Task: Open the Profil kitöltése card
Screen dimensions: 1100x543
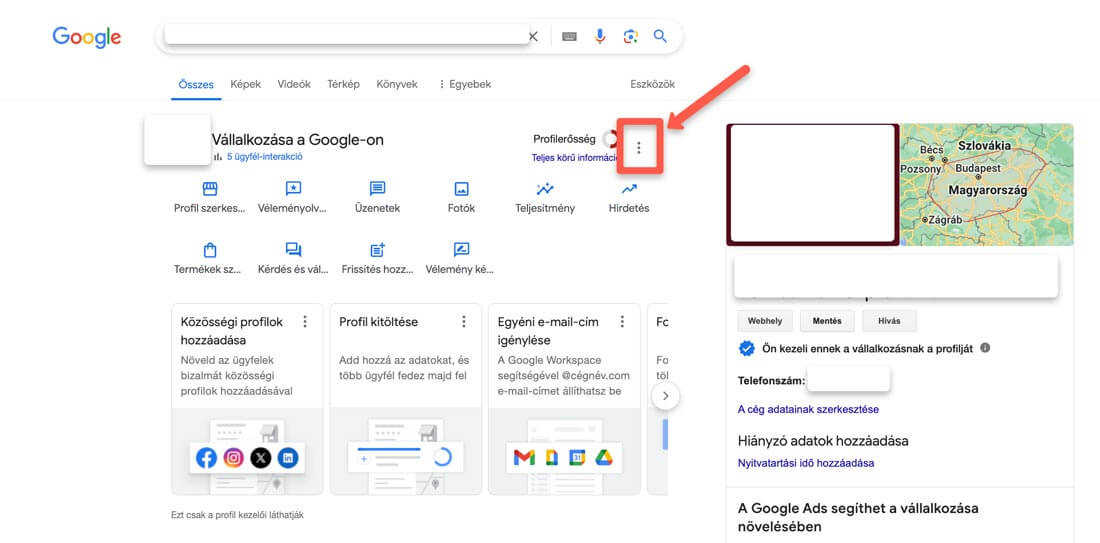Action: (x=405, y=399)
